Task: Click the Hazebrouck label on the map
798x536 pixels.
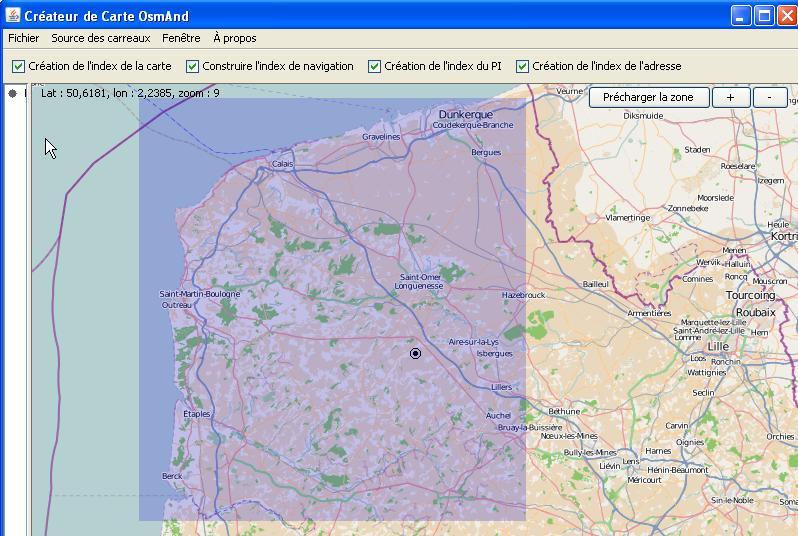Action: tap(524, 295)
